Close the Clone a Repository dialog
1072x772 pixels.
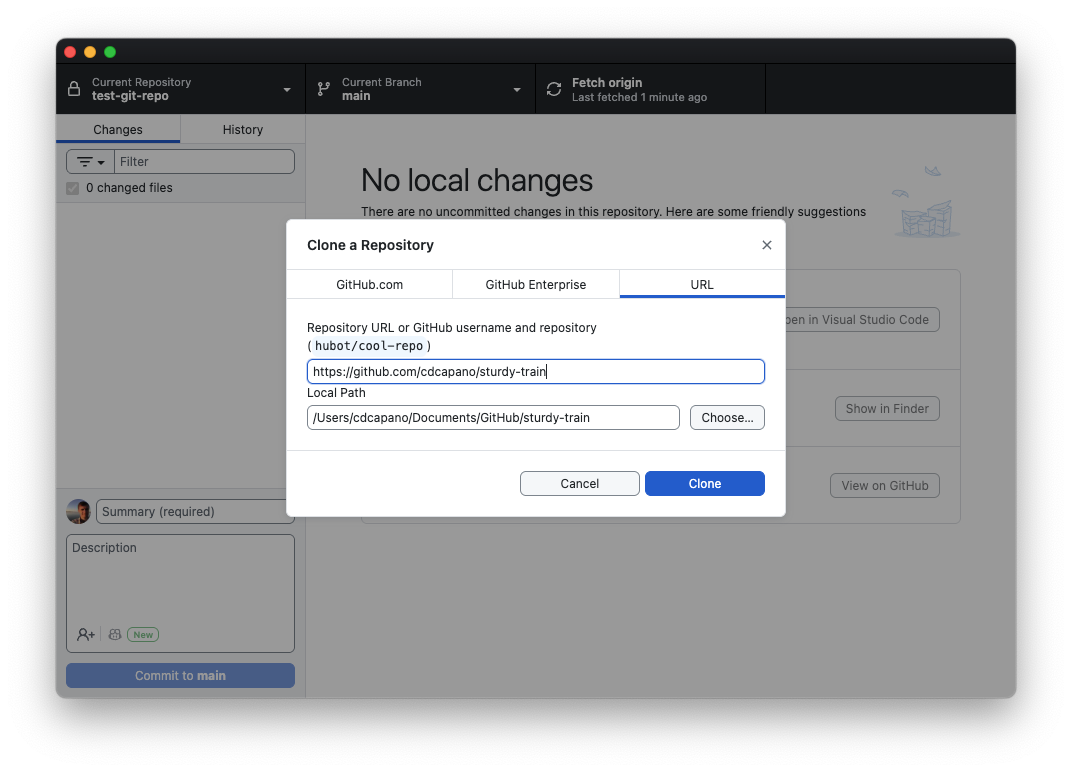point(766,245)
